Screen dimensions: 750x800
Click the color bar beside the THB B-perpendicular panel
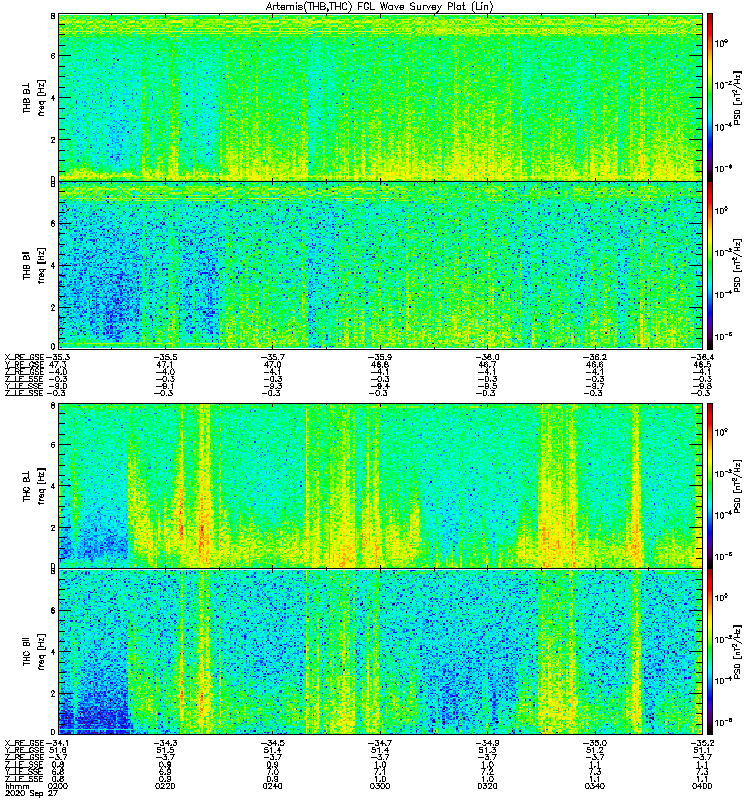pos(710,97)
